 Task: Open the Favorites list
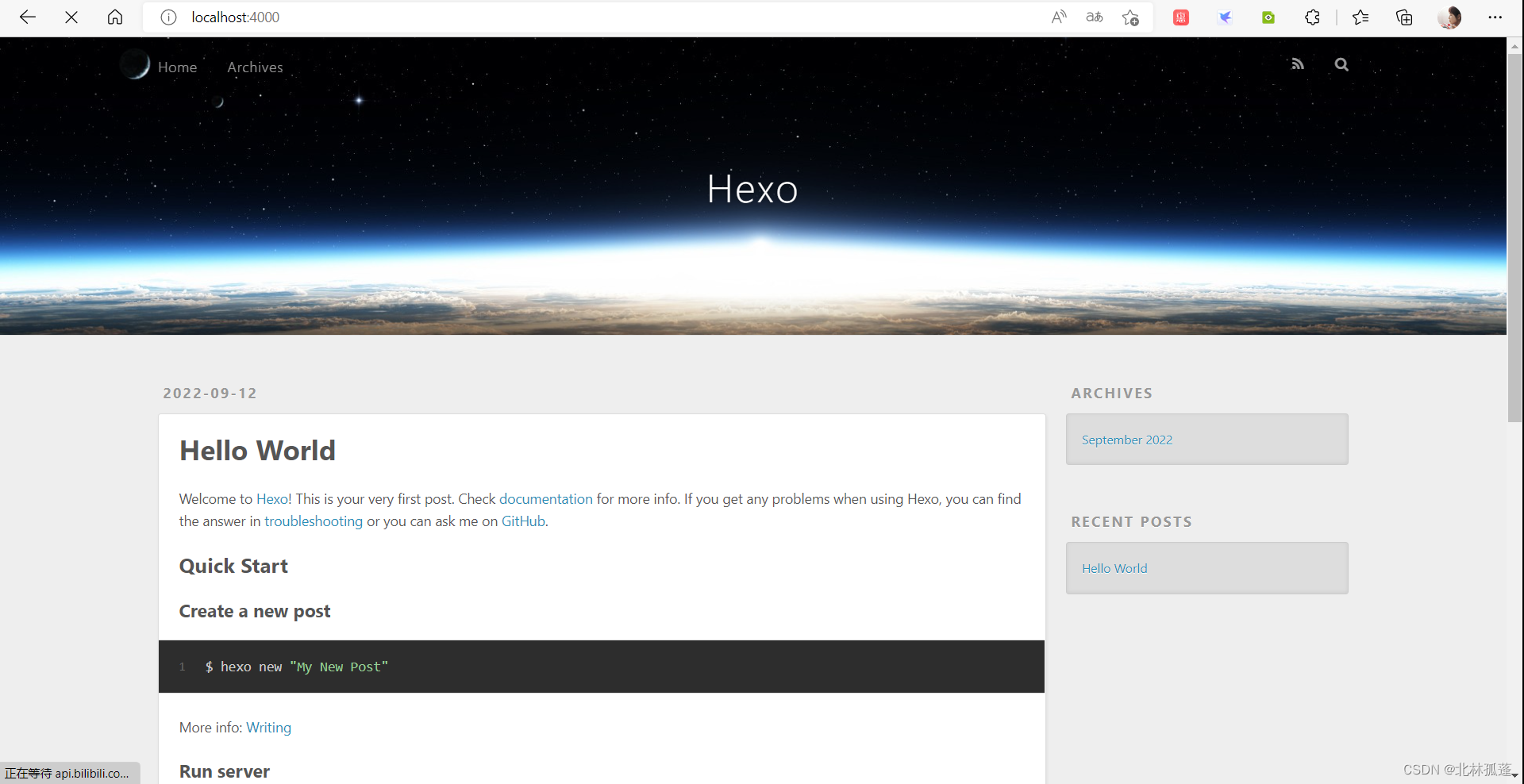[1360, 17]
